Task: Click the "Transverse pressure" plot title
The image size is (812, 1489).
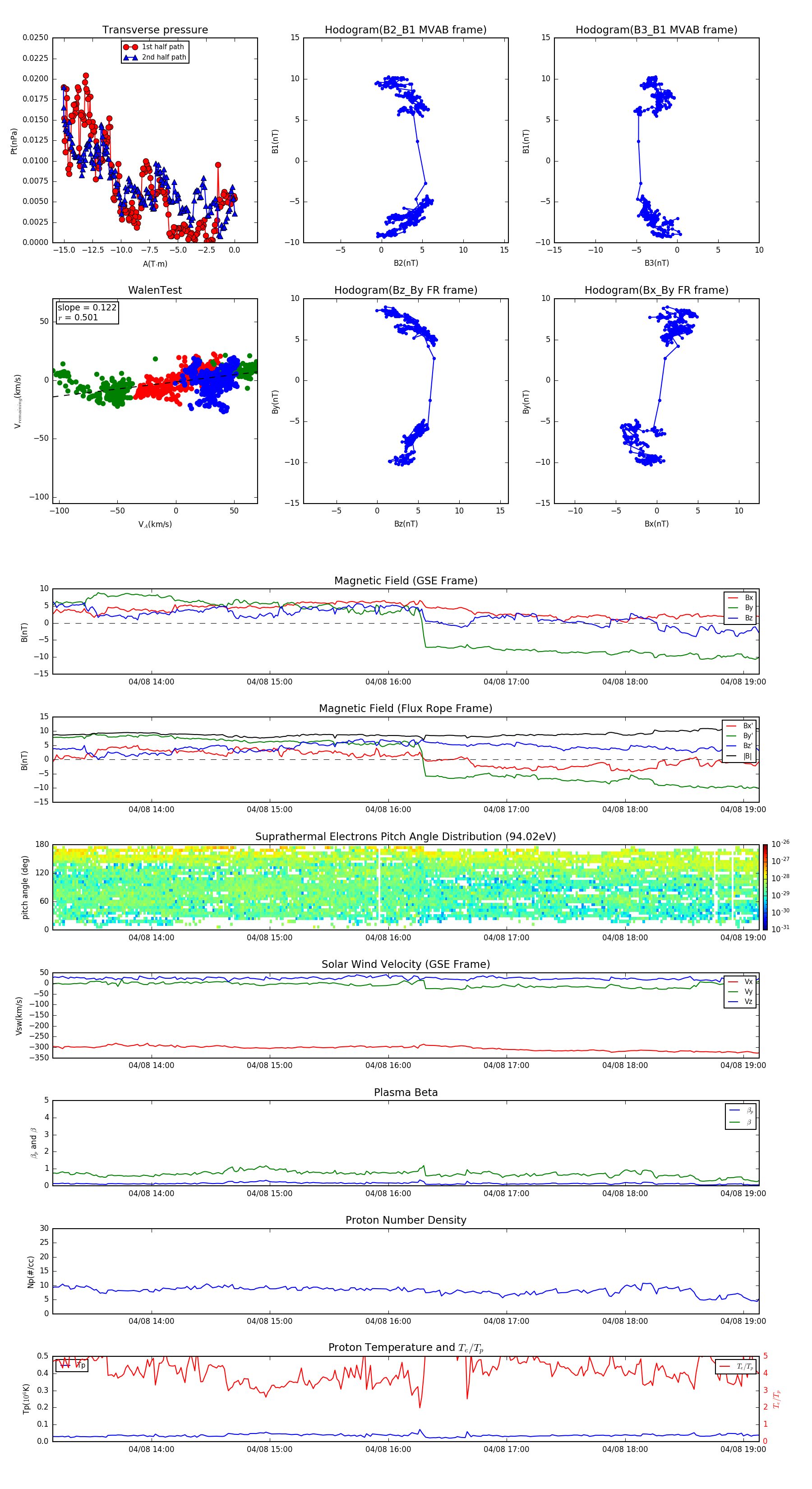Action: (155, 30)
